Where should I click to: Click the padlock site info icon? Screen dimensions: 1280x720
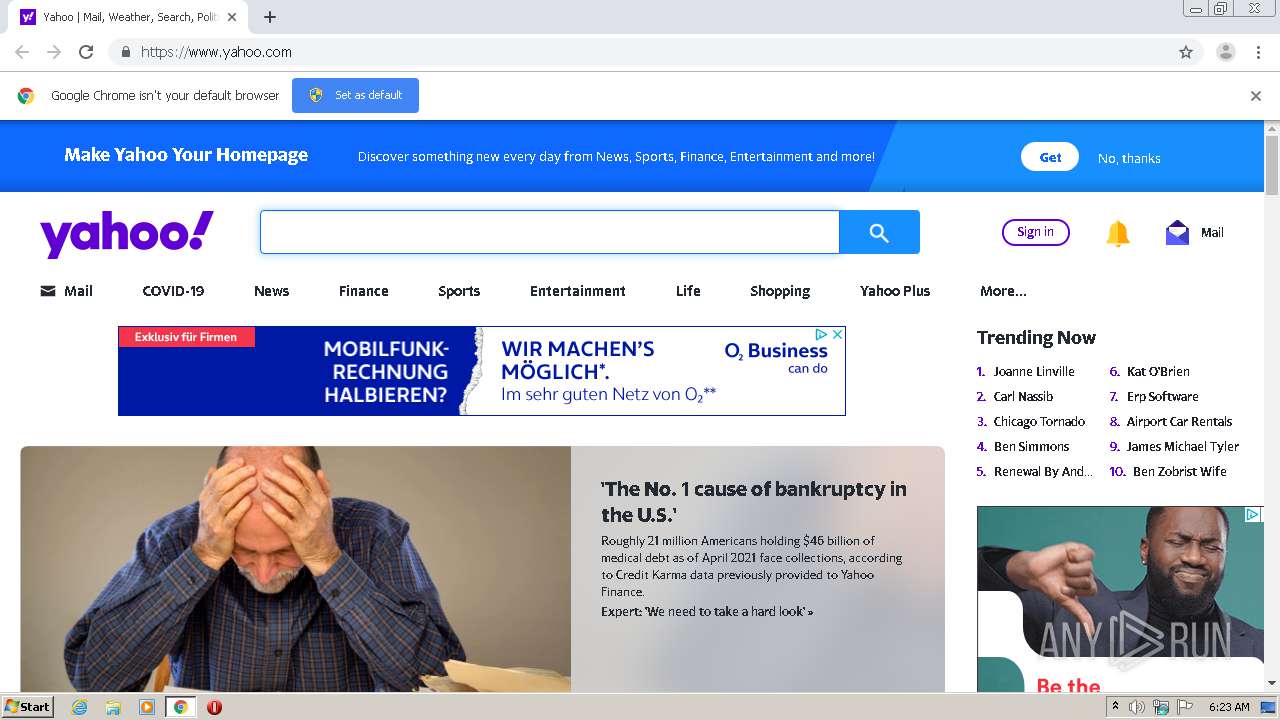pyautogui.click(x=125, y=52)
